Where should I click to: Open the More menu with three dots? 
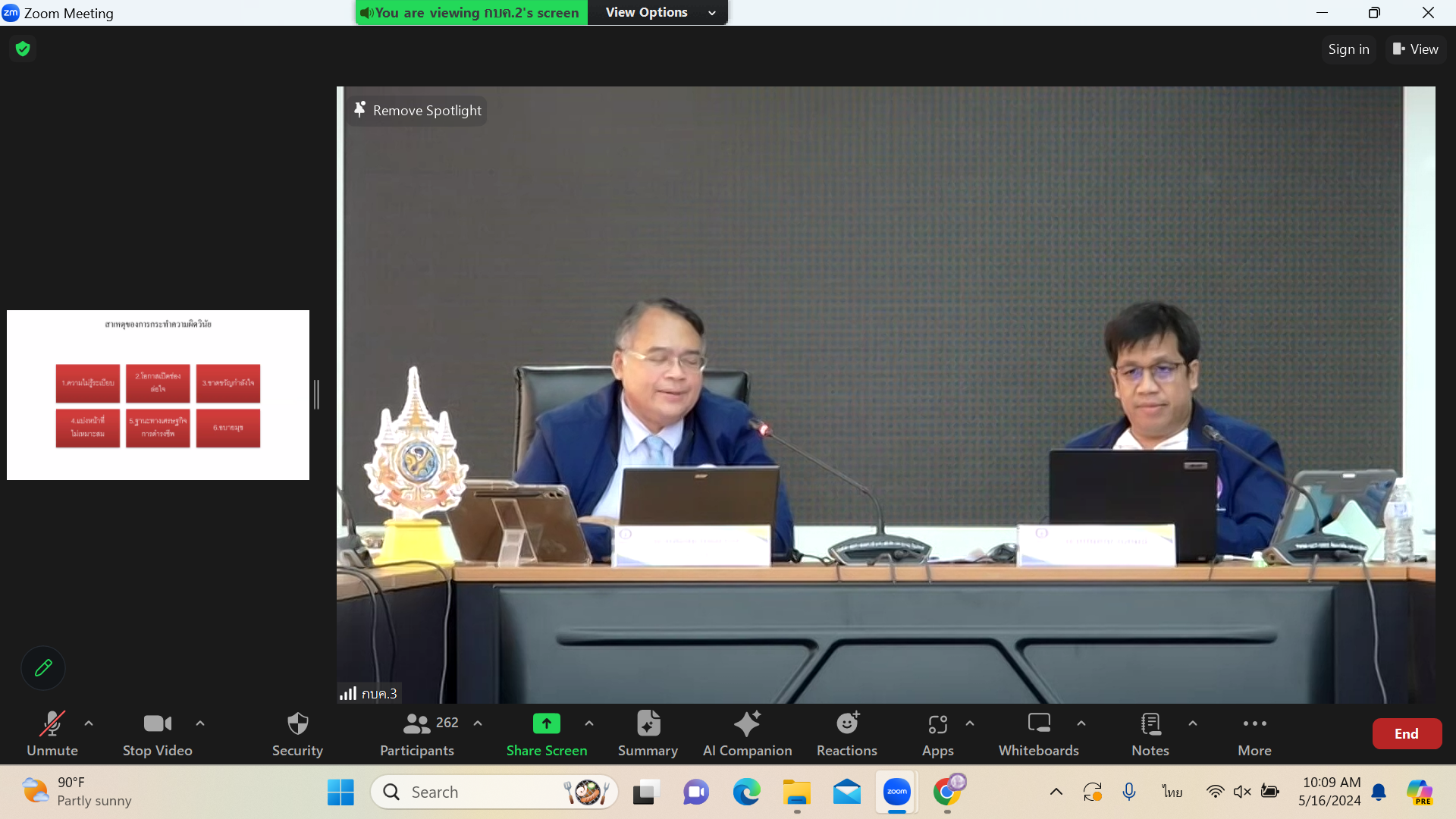[x=1254, y=724]
